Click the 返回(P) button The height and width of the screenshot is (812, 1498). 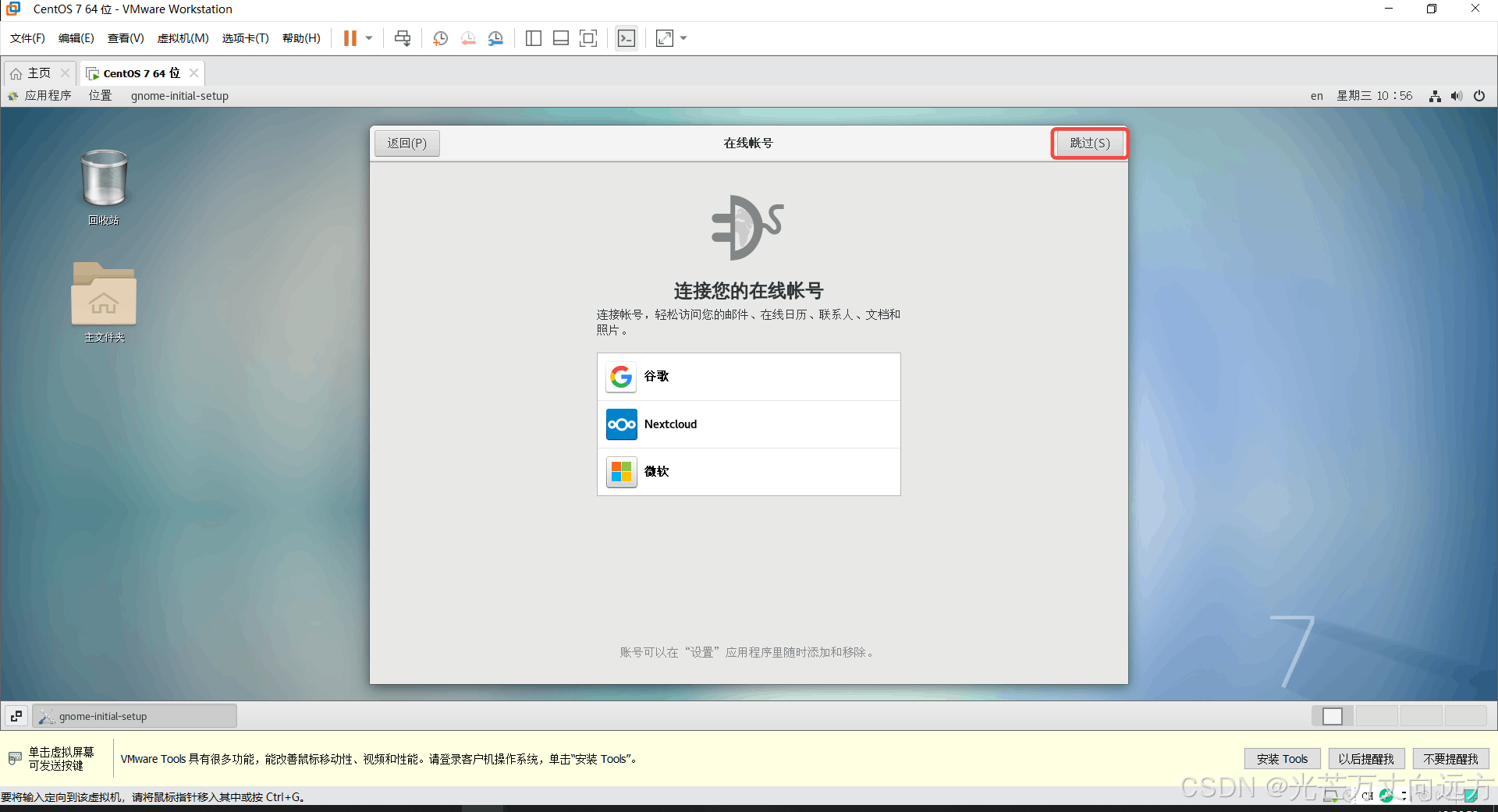(407, 144)
